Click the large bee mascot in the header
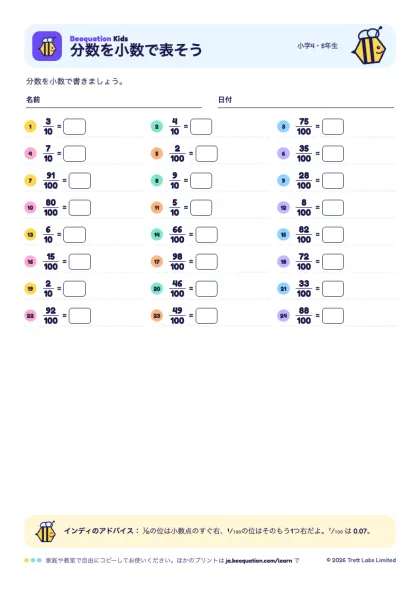 (369, 46)
